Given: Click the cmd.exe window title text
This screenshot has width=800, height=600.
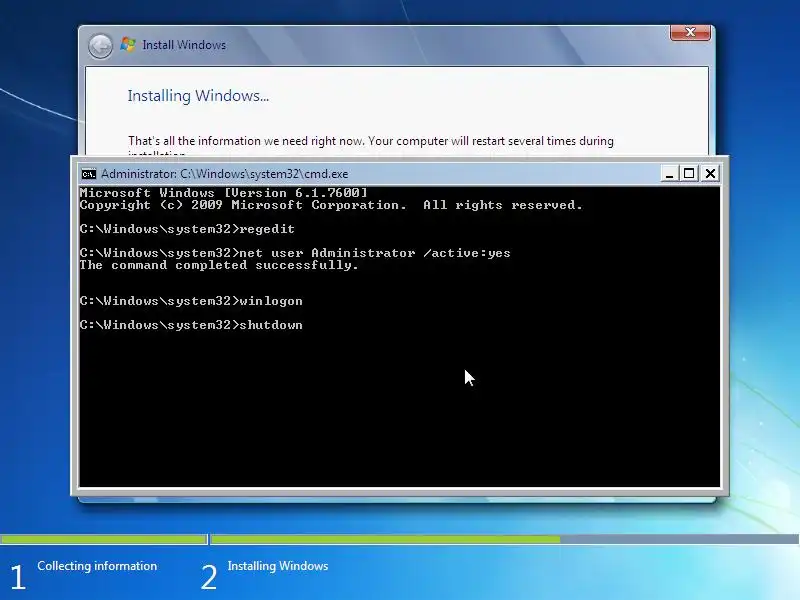Looking at the screenshot, I should point(224,174).
